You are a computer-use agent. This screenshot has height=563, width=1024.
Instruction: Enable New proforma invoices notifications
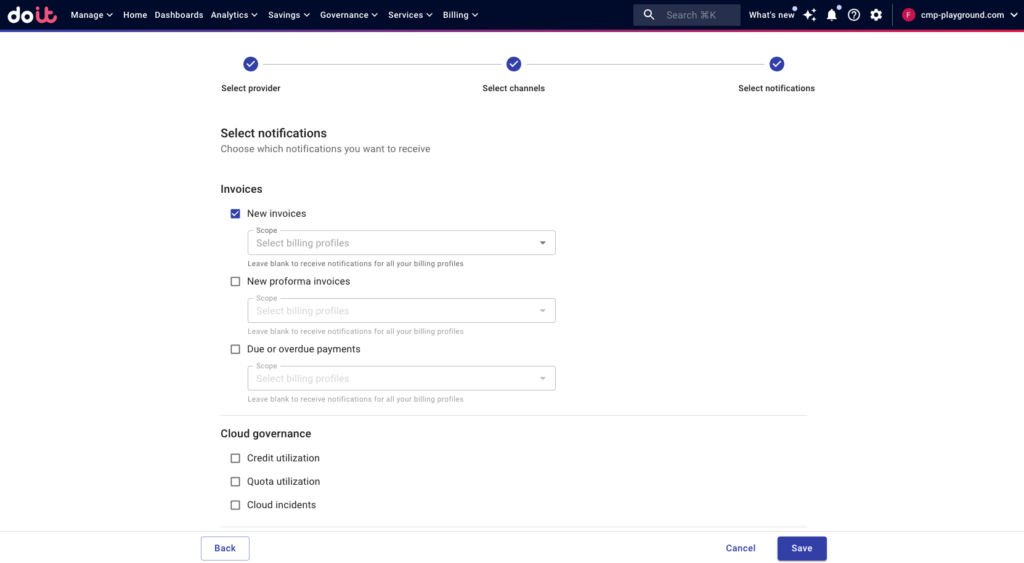236,282
